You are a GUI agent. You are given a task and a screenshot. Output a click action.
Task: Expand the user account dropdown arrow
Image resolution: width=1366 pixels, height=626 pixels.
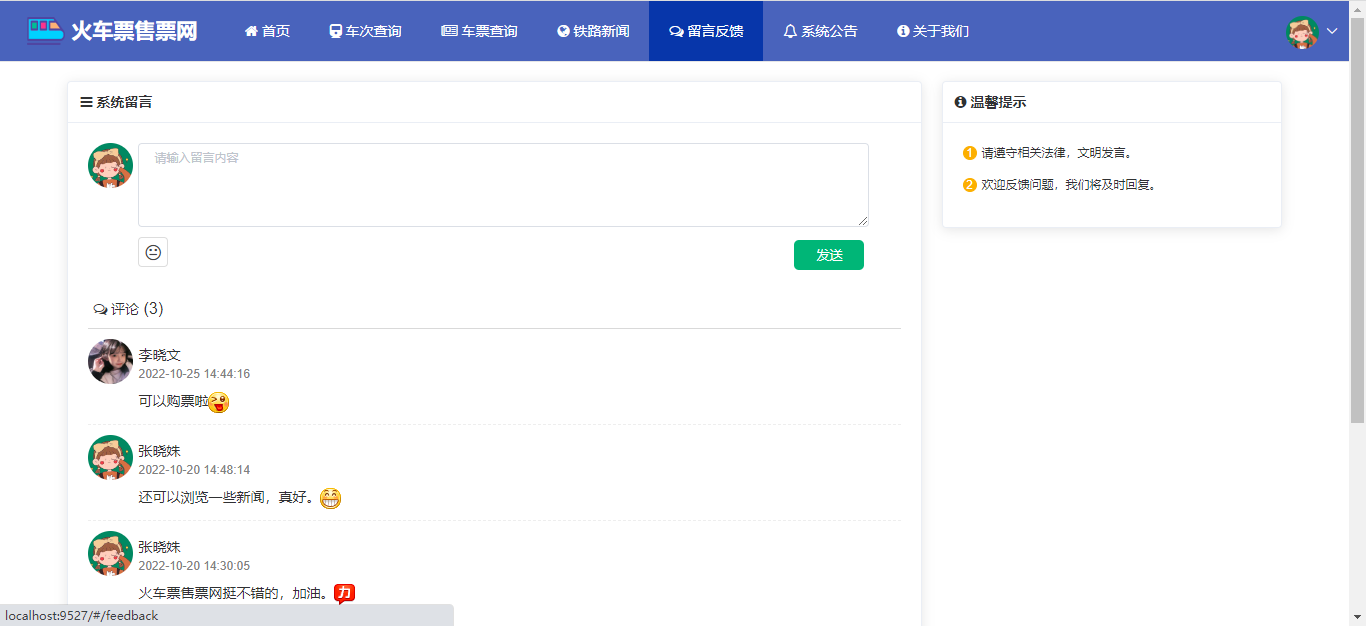point(1332,31)
